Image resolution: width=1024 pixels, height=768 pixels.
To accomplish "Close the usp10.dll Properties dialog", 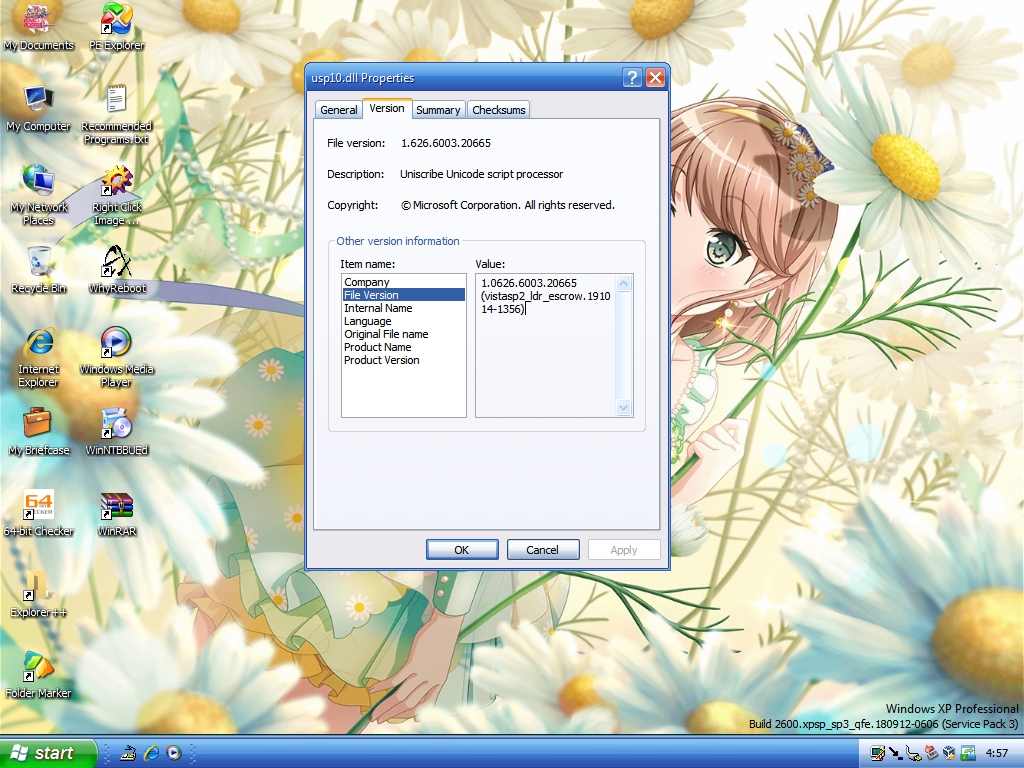I will (x=656, y=78).
